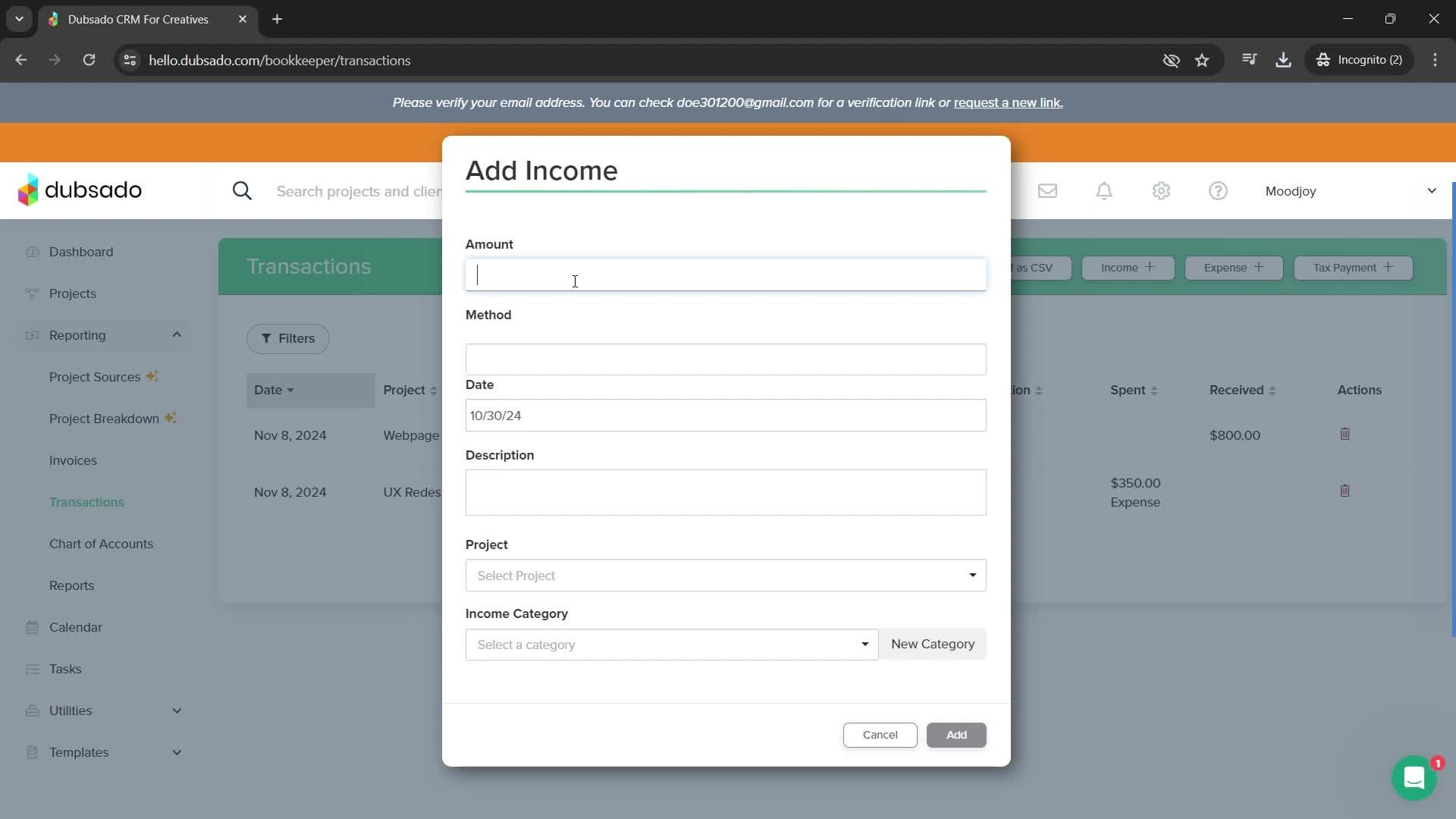The width and height of the screenshot is (1456, 819).
Task: Click the Date field showing 10/30/24
Action: click(x=726, y=416)
